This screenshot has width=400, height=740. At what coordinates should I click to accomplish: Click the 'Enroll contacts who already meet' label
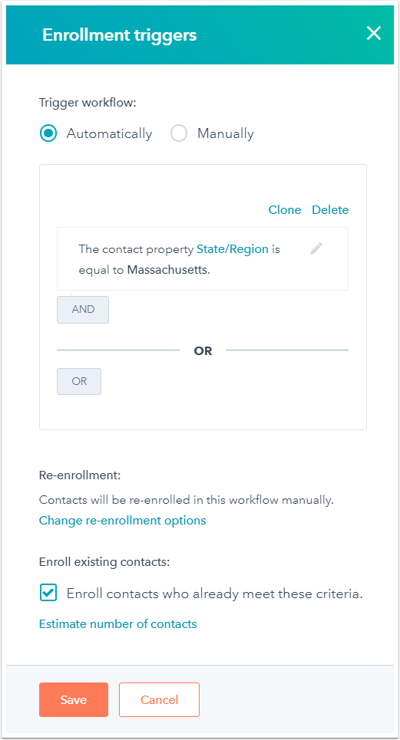(x=215, y=594)
